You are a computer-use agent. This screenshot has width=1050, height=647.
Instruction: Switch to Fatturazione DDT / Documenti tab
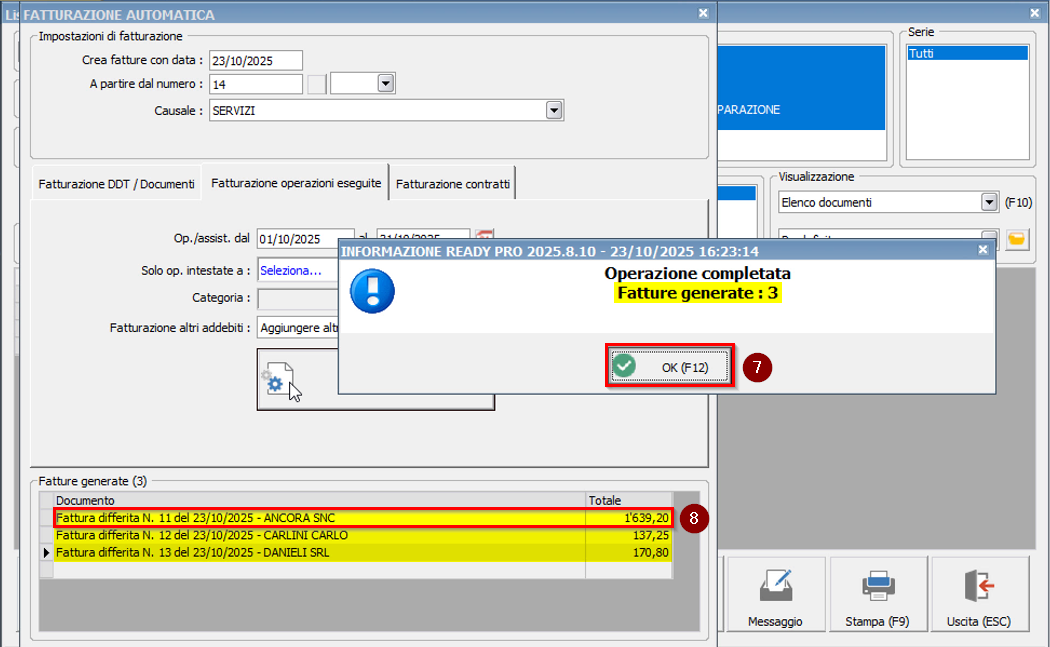point(116,185)
